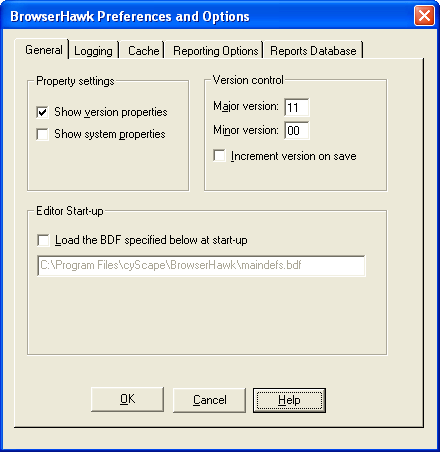Click the maindefs.bdf path text field
The width and height of the screenshot is (440, 452).
coord(201,266)
